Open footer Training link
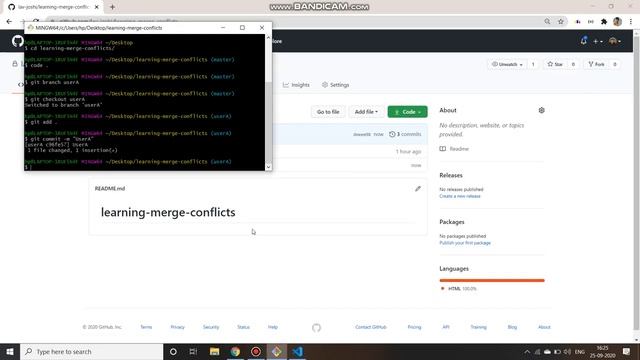Viewport: 640px width, 360px height. pyautogui.click(x=478, y=327)
